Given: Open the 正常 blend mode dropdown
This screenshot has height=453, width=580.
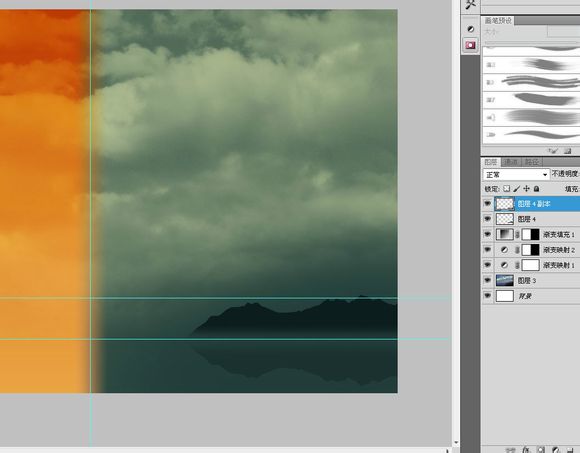Looking at the screenshot, I should [x=516, y=174].
